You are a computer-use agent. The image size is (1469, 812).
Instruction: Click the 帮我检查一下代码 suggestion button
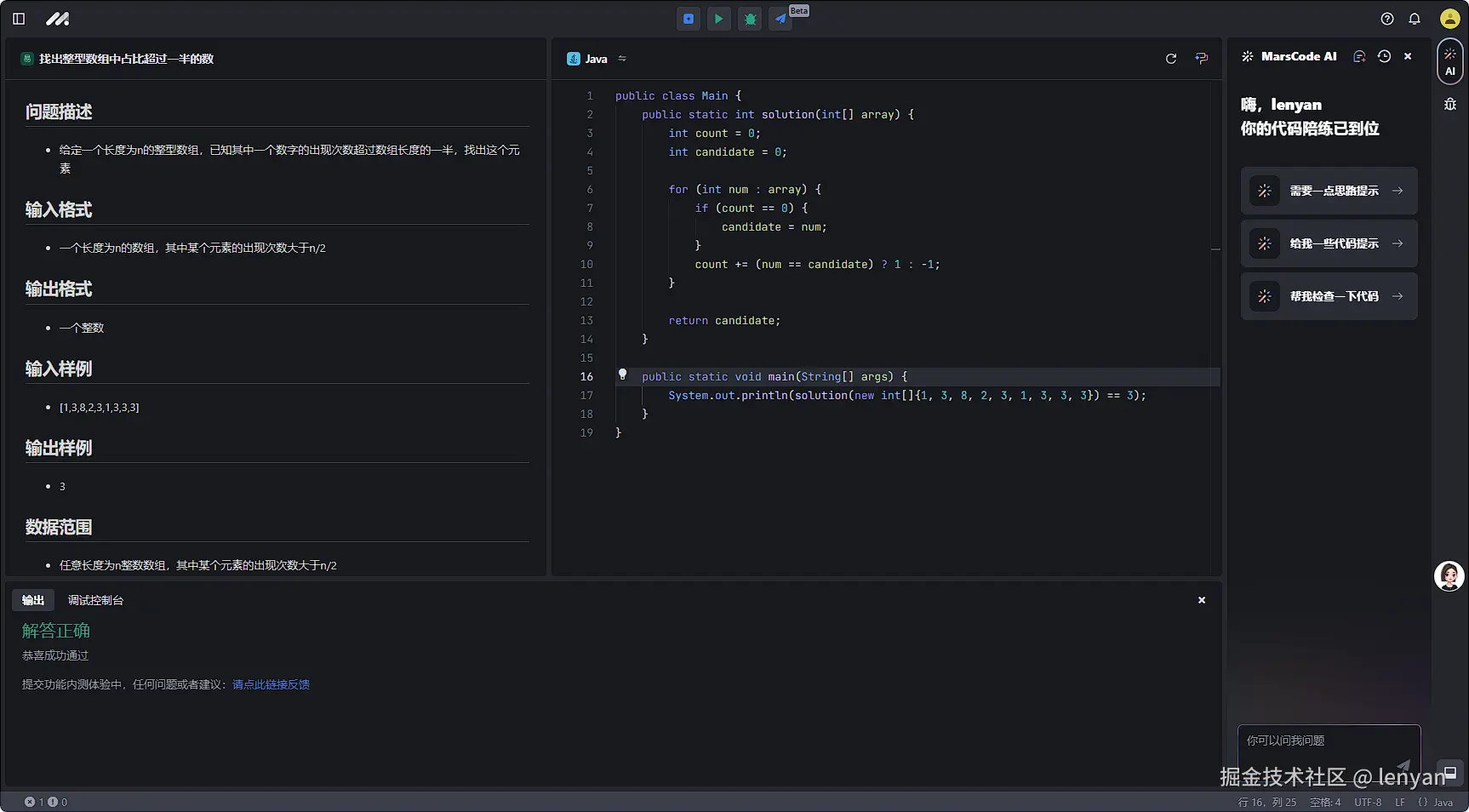pyautogui.click(x=1329, y=296)
